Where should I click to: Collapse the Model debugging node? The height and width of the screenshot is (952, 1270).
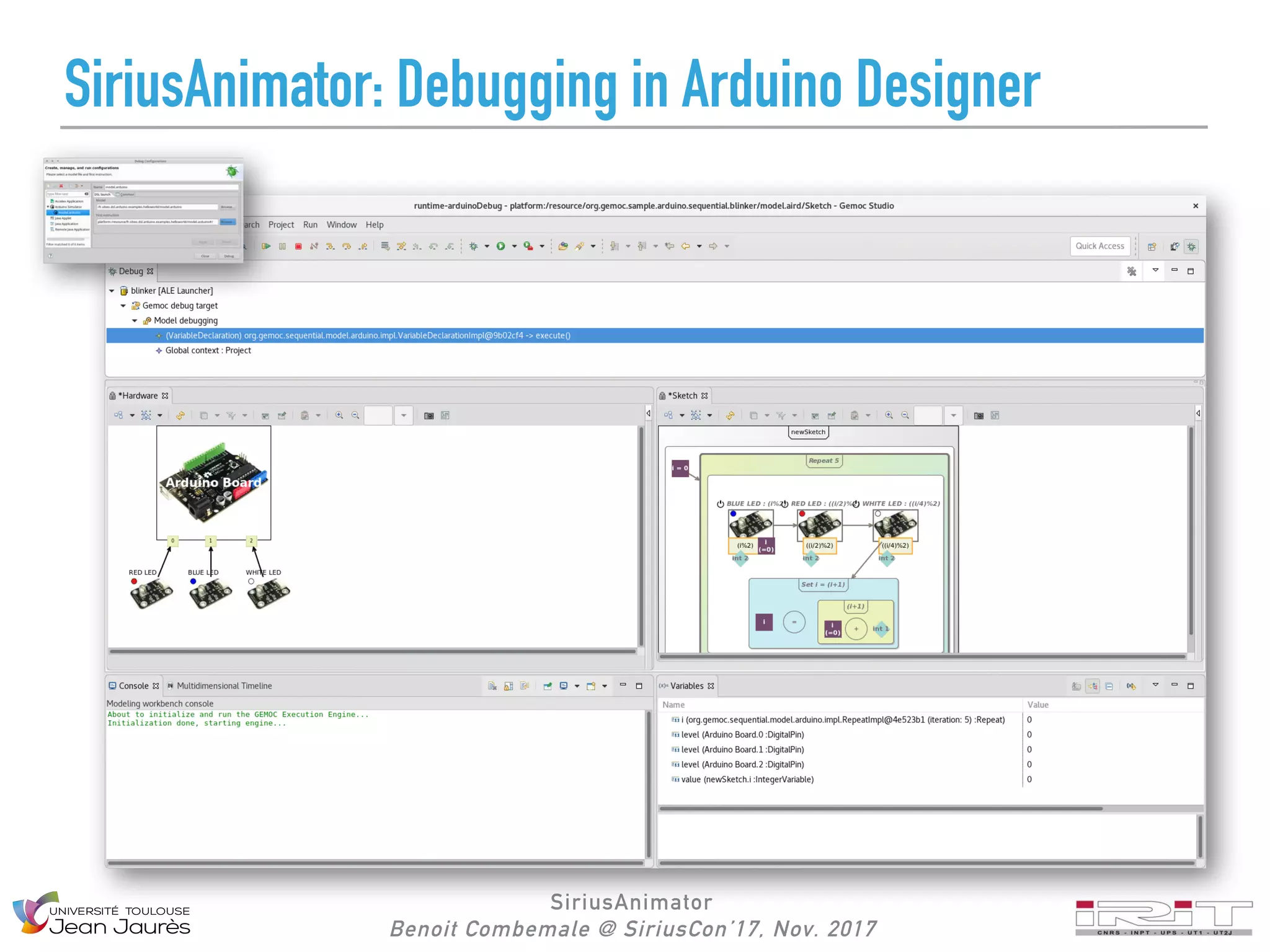tap(135, 320)
